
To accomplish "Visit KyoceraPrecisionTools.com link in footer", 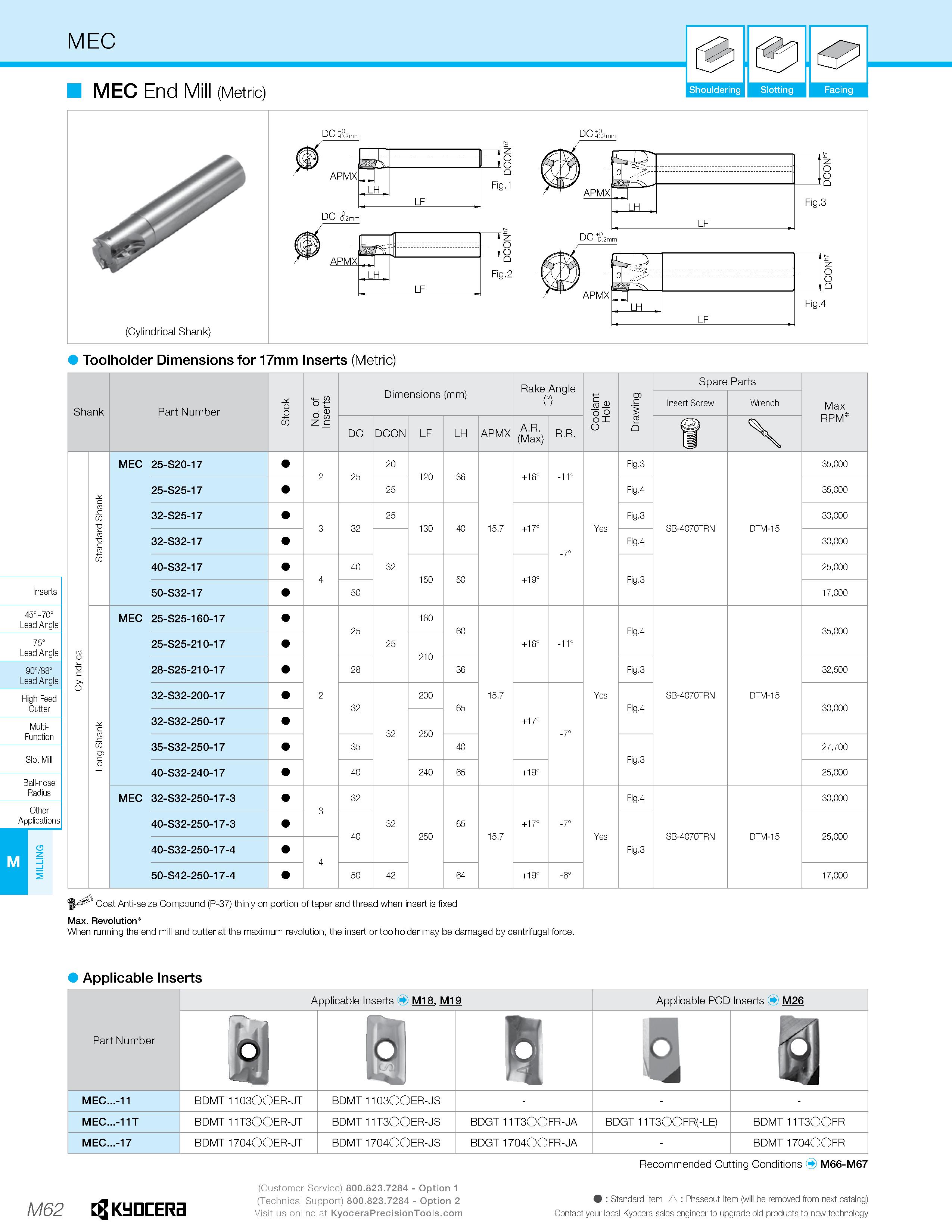I will tap(396, 1213).
